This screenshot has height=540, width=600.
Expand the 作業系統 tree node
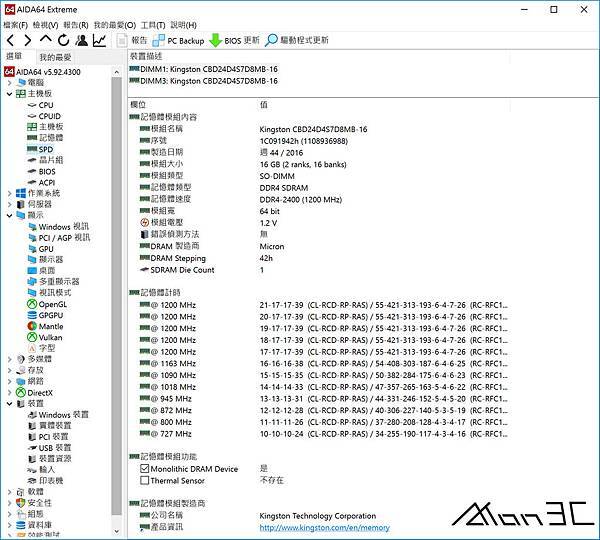[x=10, y=193]
